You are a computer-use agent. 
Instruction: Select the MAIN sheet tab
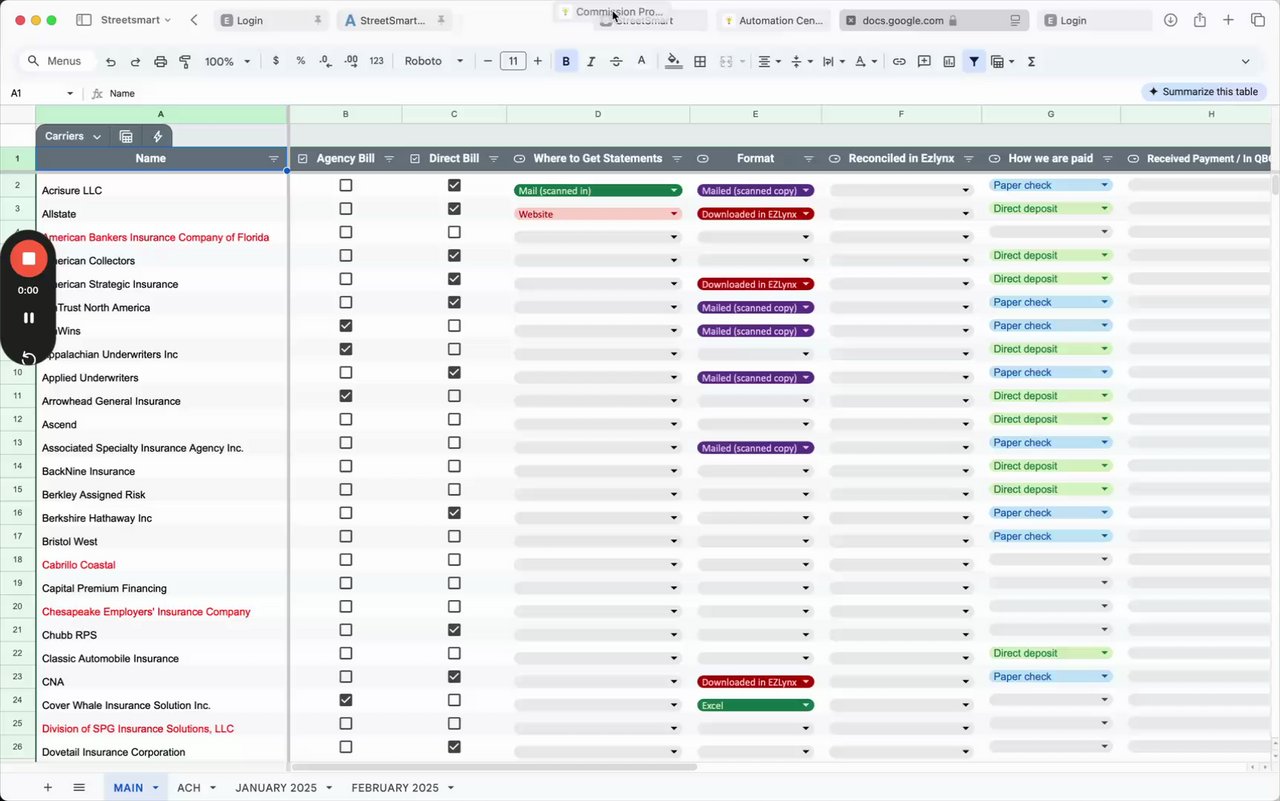135,788
